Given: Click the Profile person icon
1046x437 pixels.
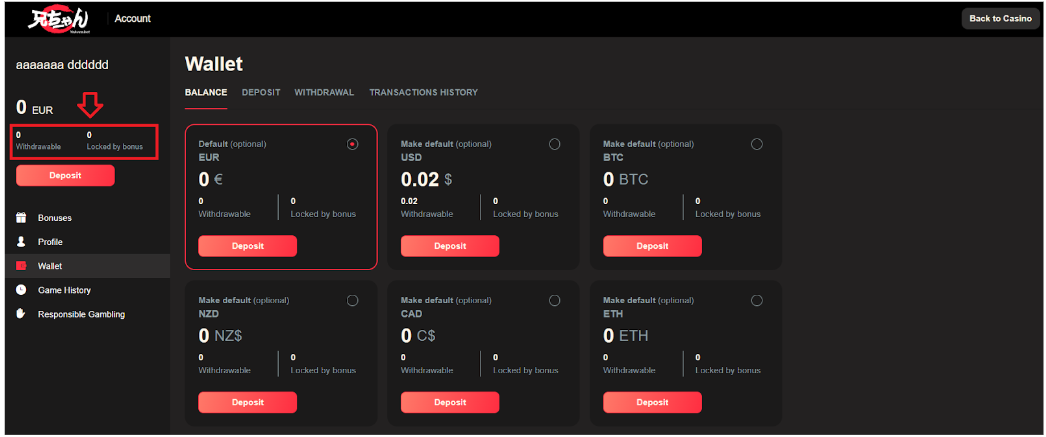Looking at the screenshot, I should click(x=21, y=242).
